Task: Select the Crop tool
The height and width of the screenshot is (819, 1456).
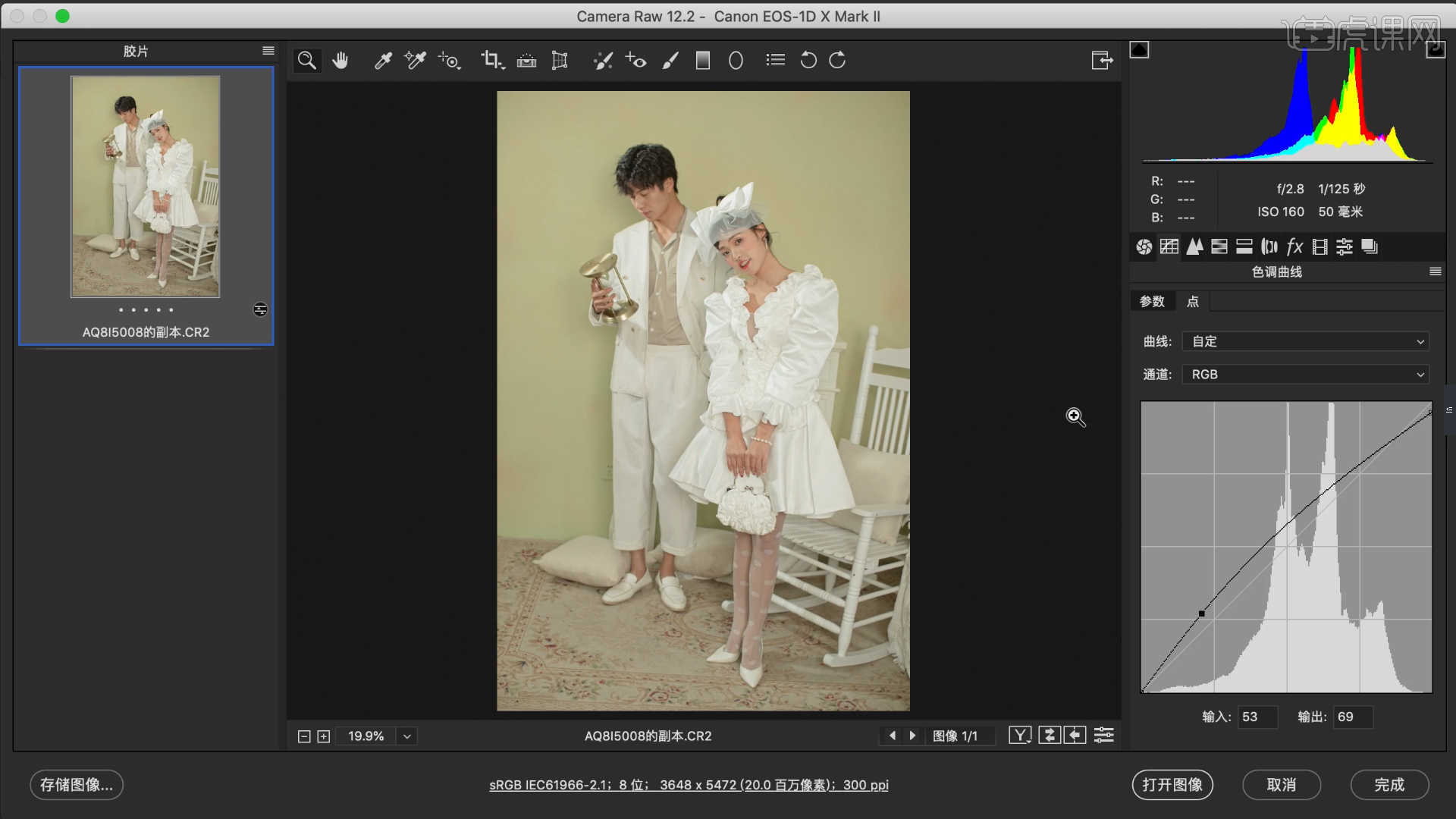Action: (491, 61)
